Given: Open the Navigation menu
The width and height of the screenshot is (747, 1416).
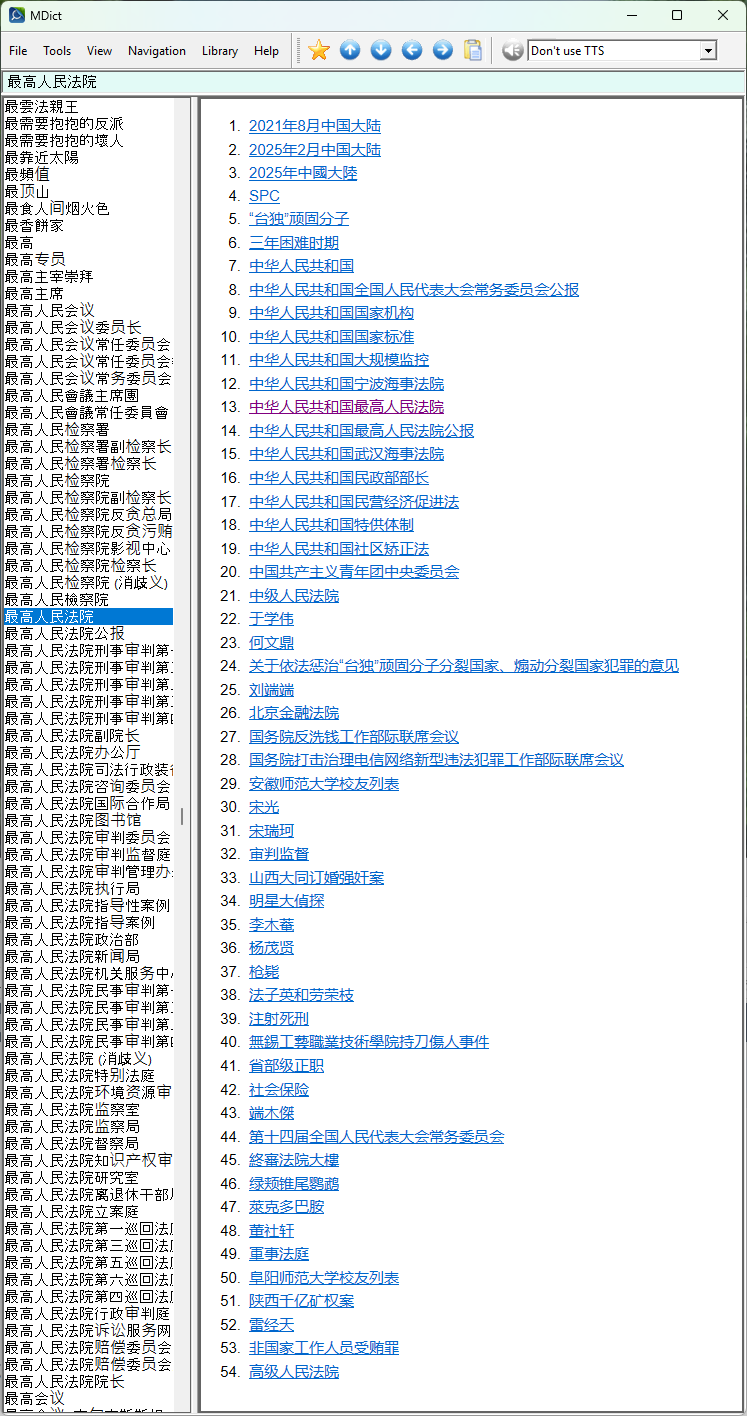Looking at the screenshot, I should pyautogui.click(x=157, y=51).
